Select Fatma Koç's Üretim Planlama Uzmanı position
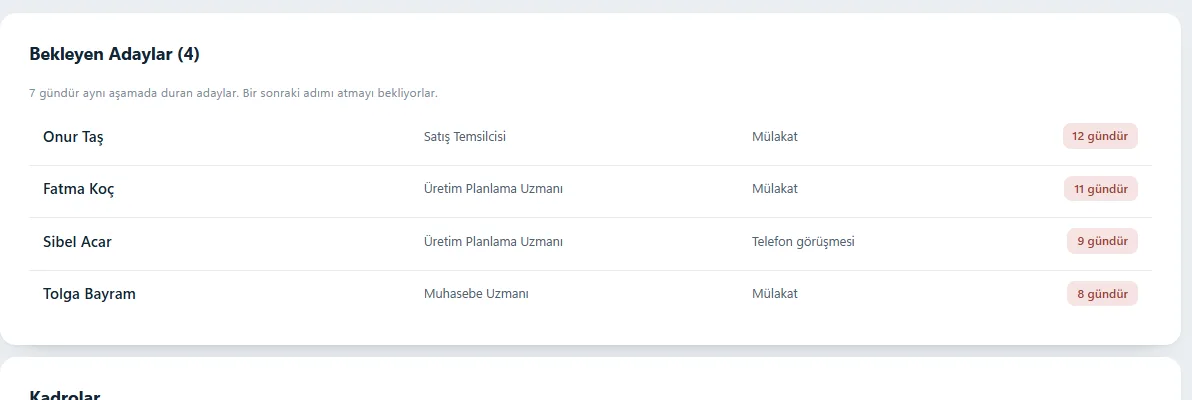 493,189
